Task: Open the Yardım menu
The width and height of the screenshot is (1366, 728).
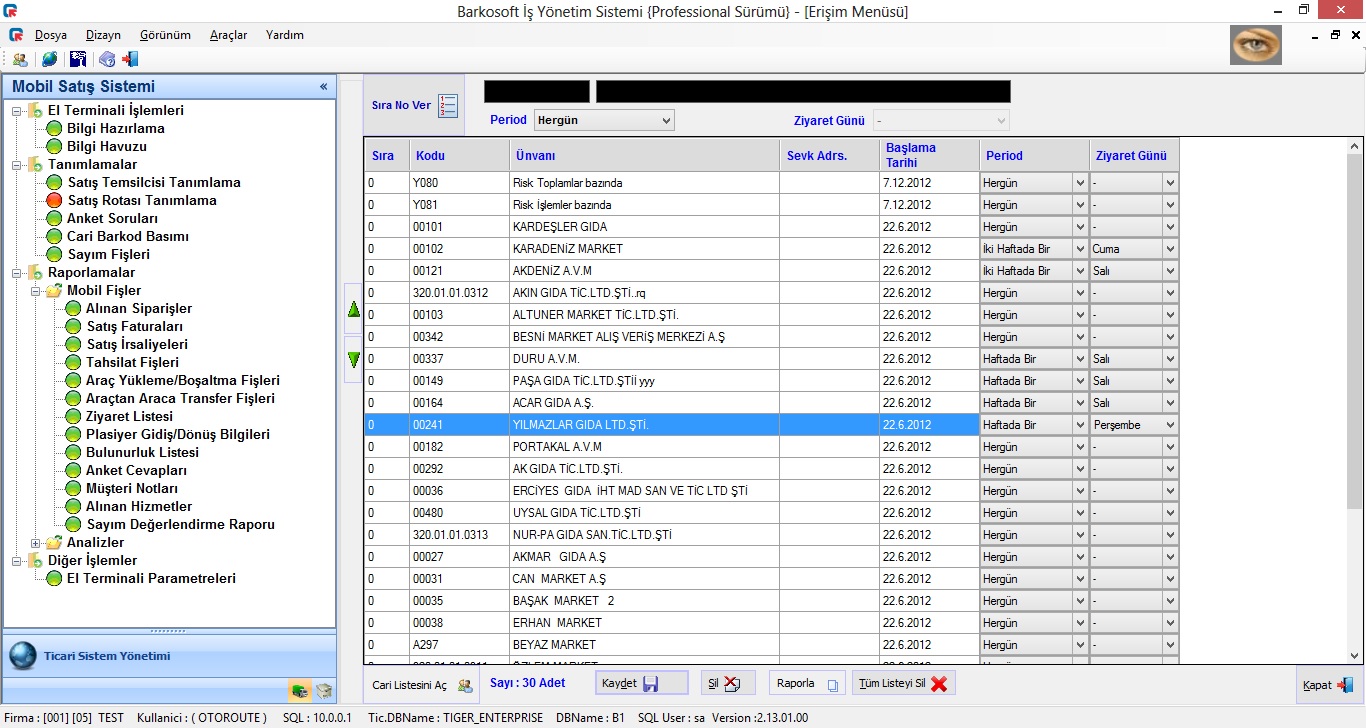Action: click(x=285, y=35)
